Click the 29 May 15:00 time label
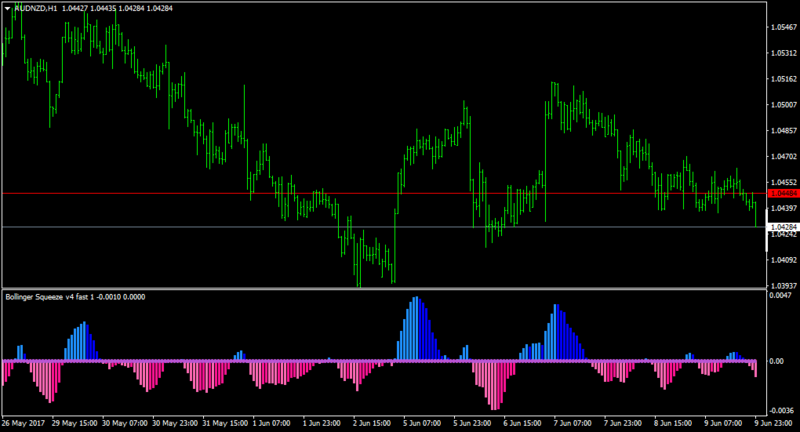The image size is (800, 432). pyautogui.click(x=75, y=423)
